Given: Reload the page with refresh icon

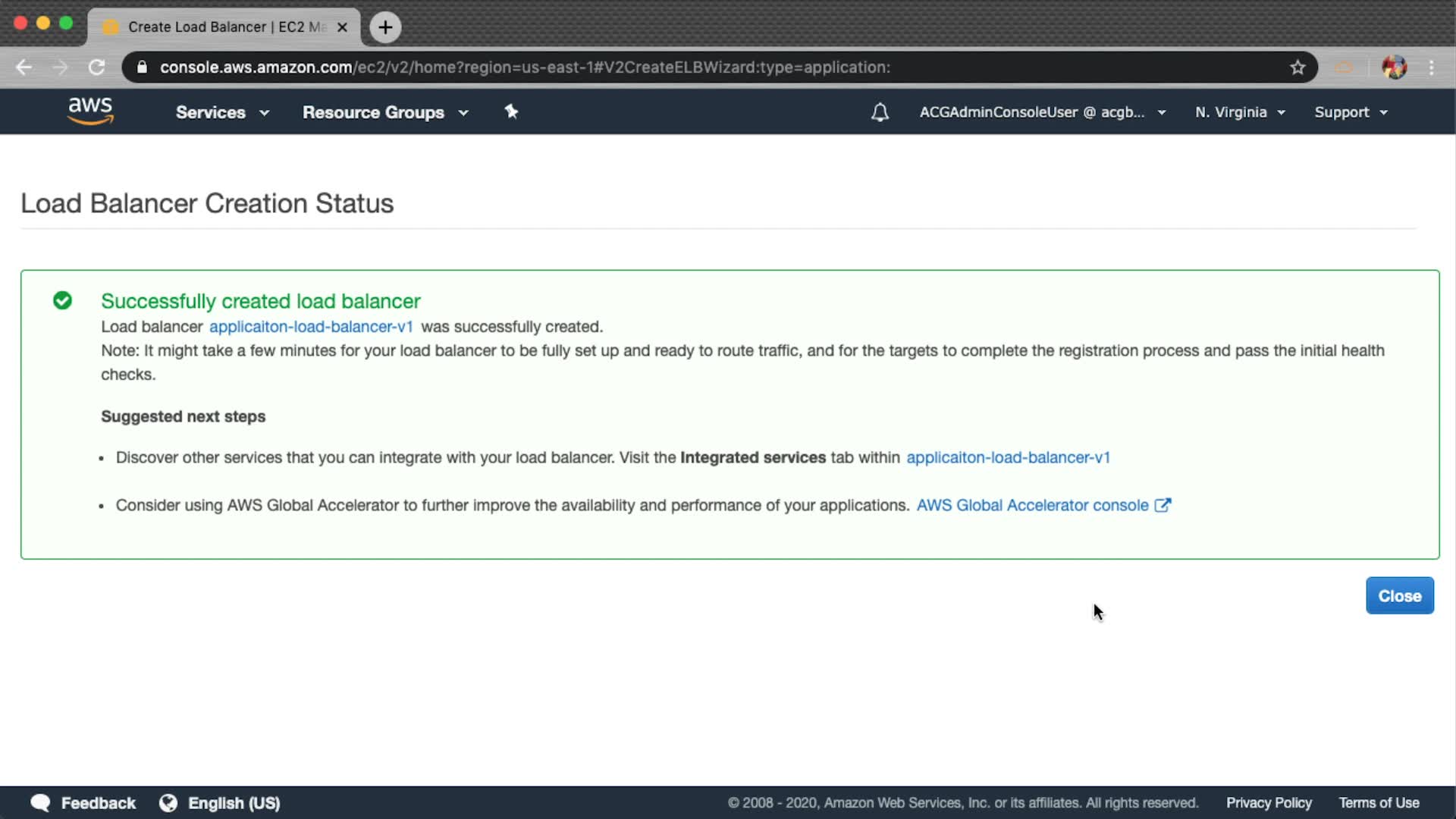Looking at the screenshot, I should 96,67.
